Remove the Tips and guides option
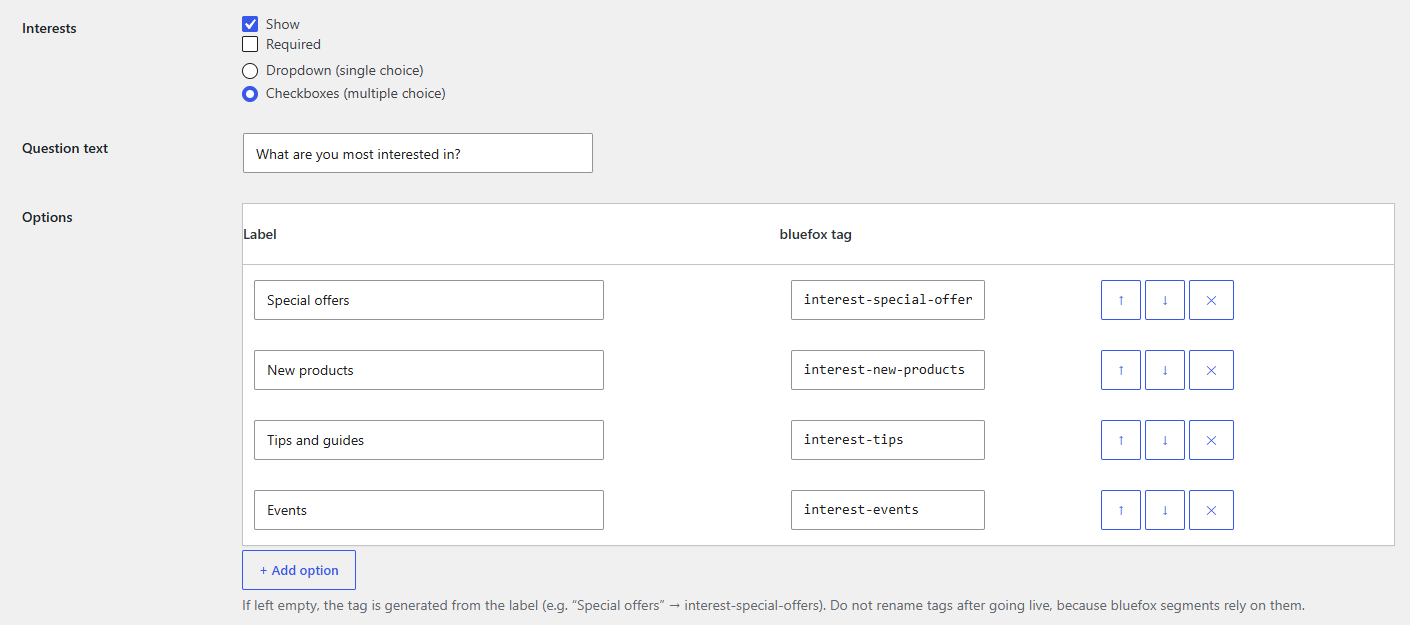Image resolution: width=1410 pixels, height=625 pixels. (1211, 440)
